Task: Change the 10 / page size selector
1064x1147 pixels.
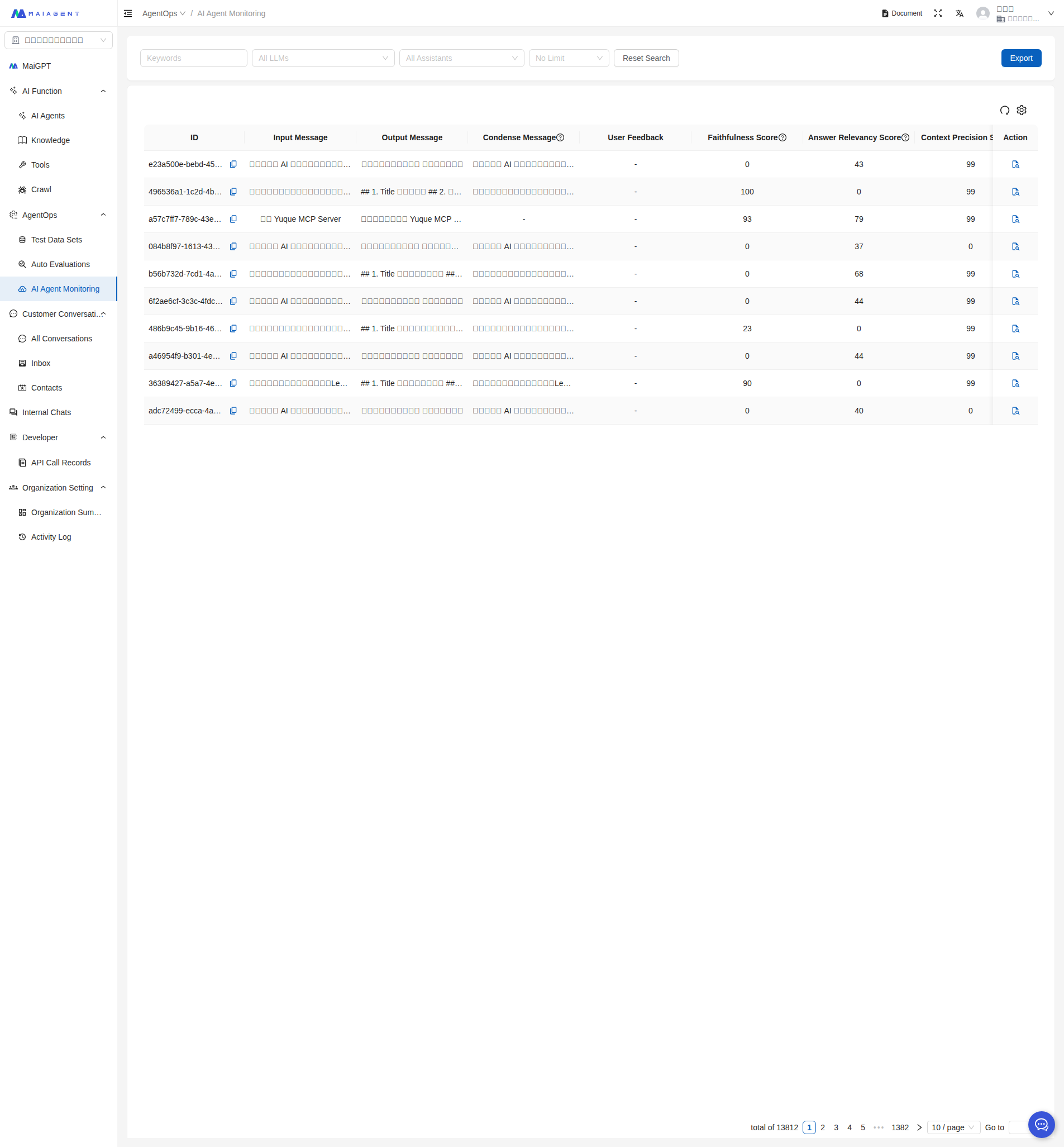Action: pyautogui.click(x=953, y=1127)
